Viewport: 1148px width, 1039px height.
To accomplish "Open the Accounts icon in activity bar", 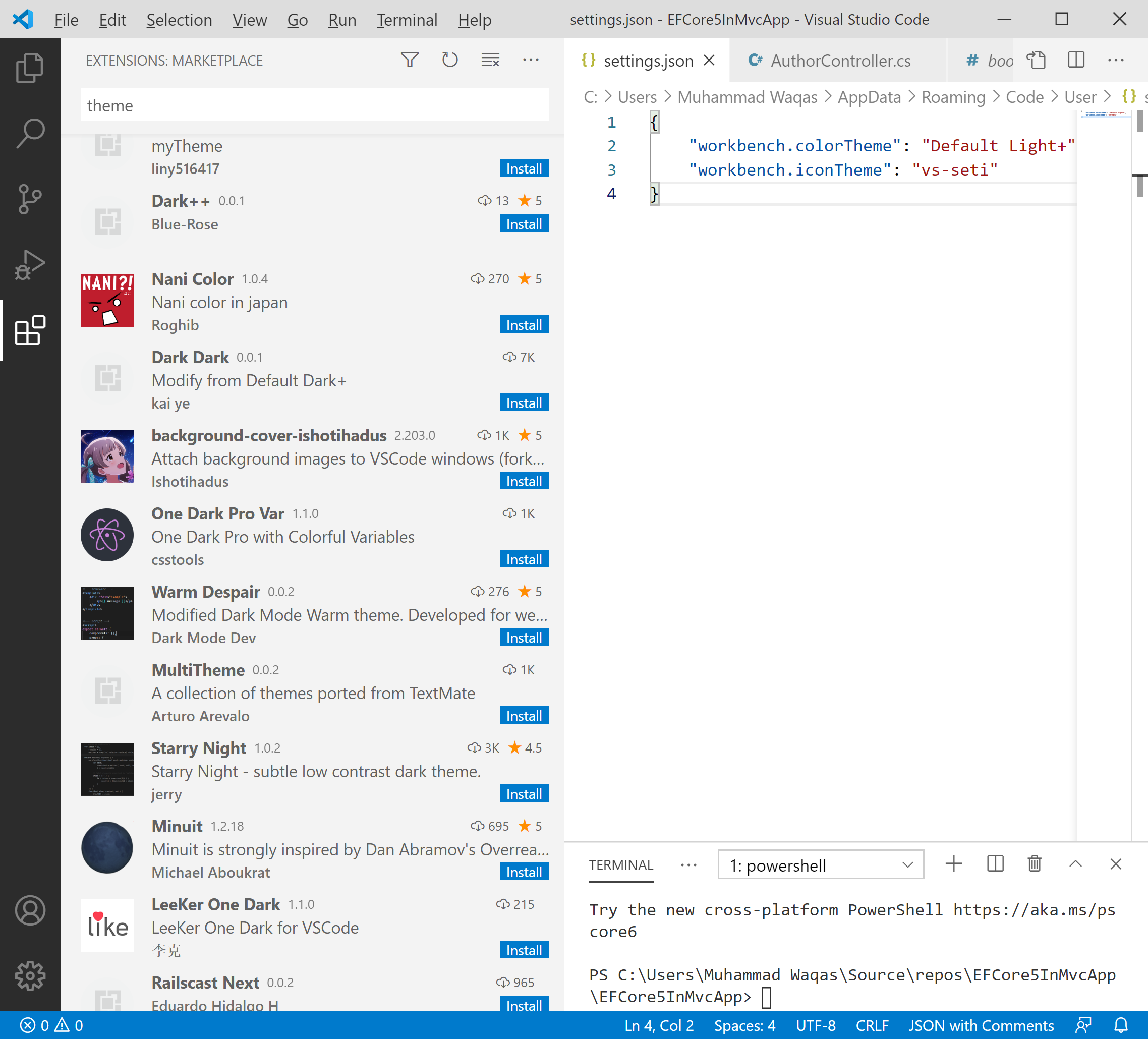I will 30,910.
